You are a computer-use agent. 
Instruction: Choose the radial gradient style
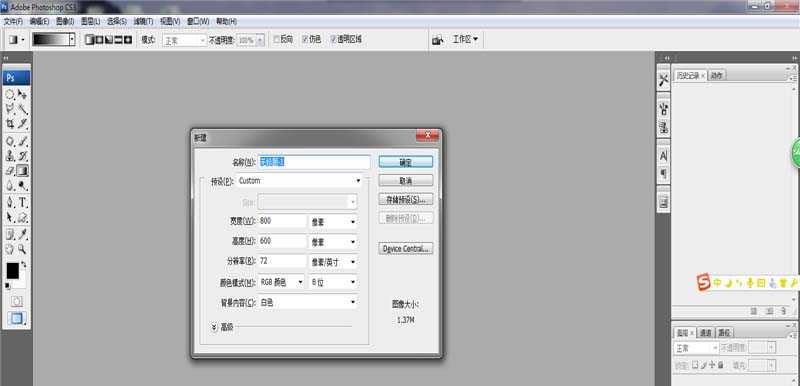tap(99, 40)
